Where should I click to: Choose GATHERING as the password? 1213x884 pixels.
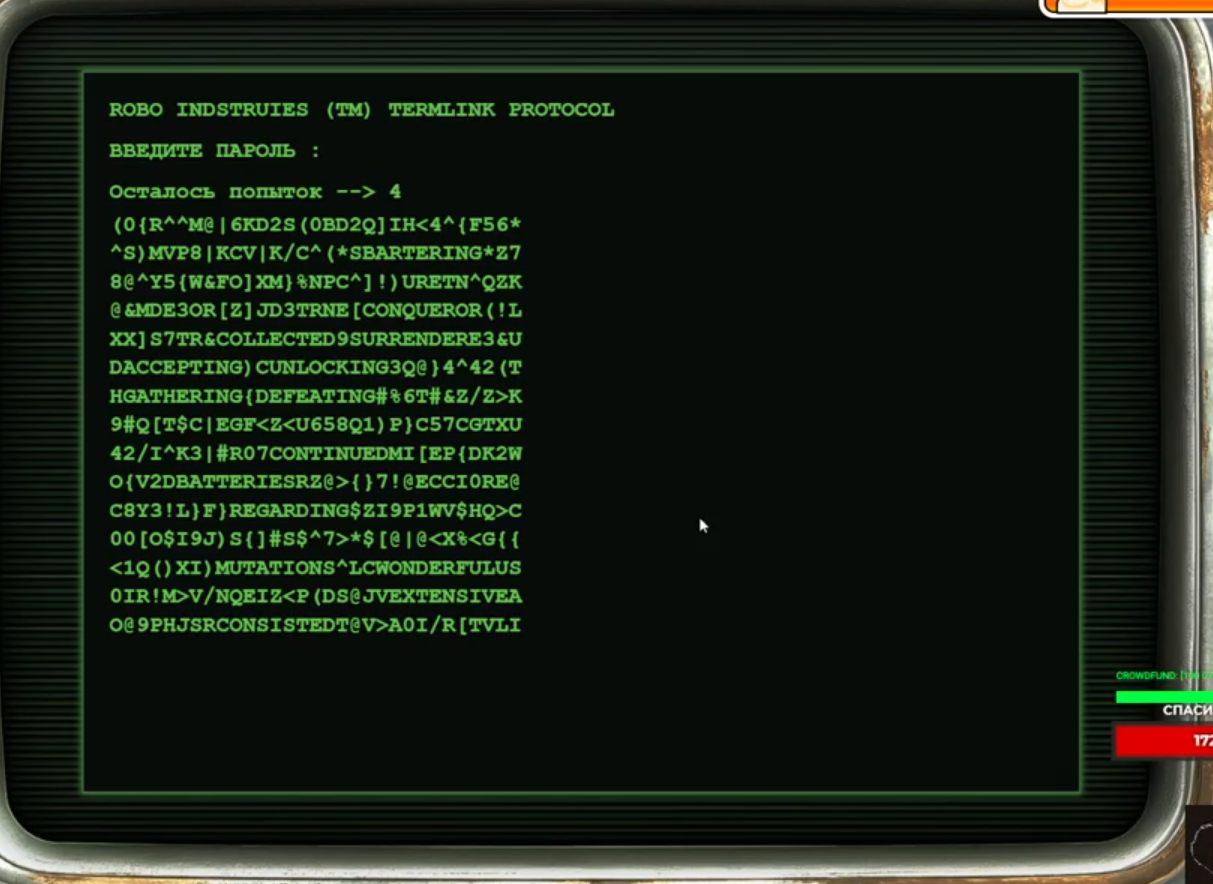(x=181, y=397)
